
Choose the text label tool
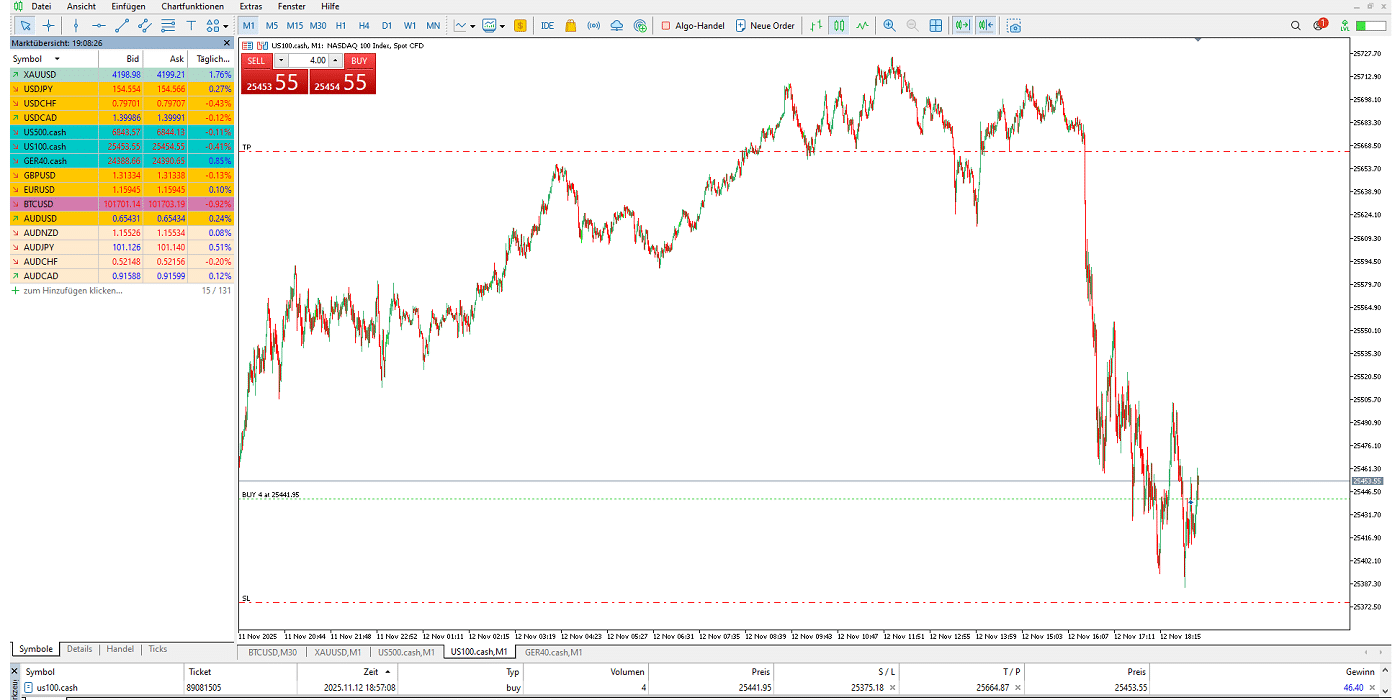(191, 25)
